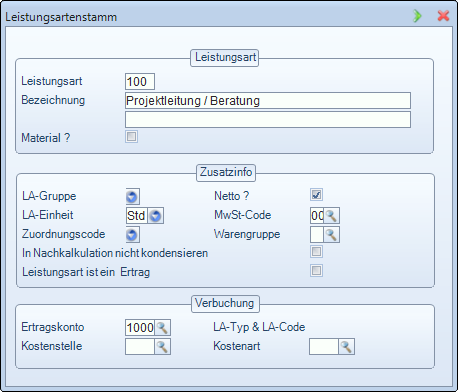Click Bezeichnung field with Projektleitung / Beratung

coord(268,101)
